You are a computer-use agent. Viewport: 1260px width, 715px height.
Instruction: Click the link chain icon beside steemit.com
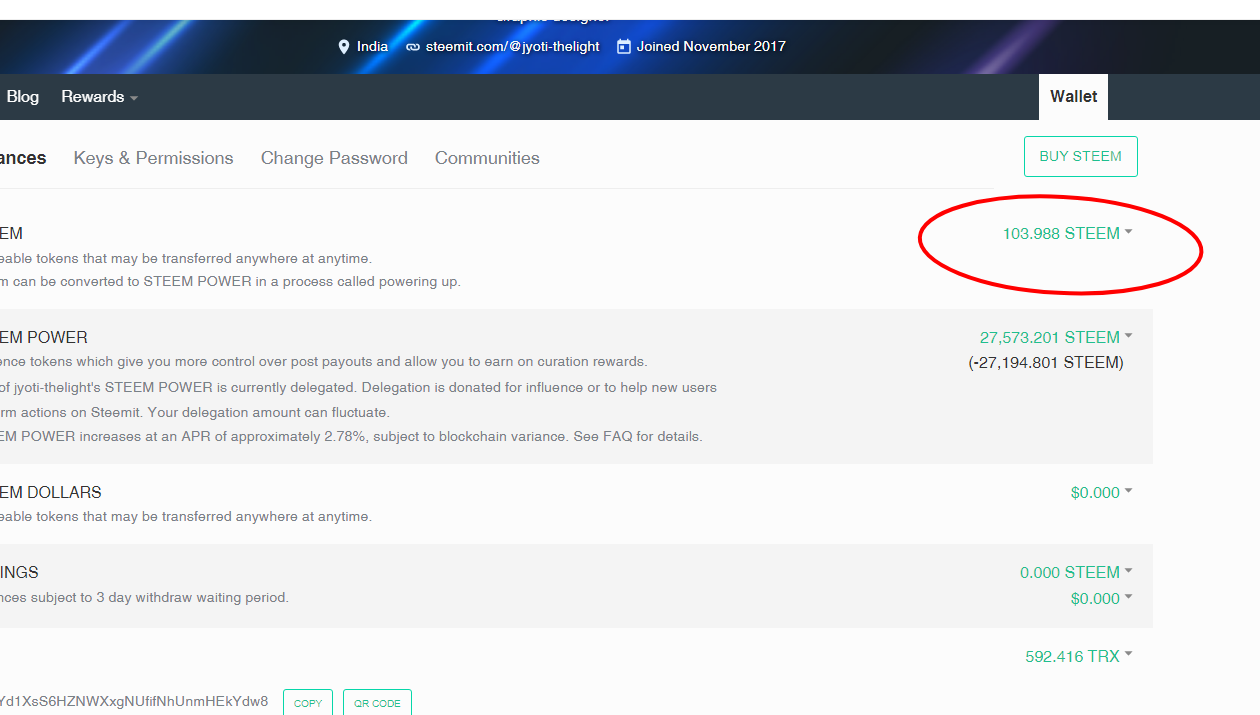pos(413,47)
